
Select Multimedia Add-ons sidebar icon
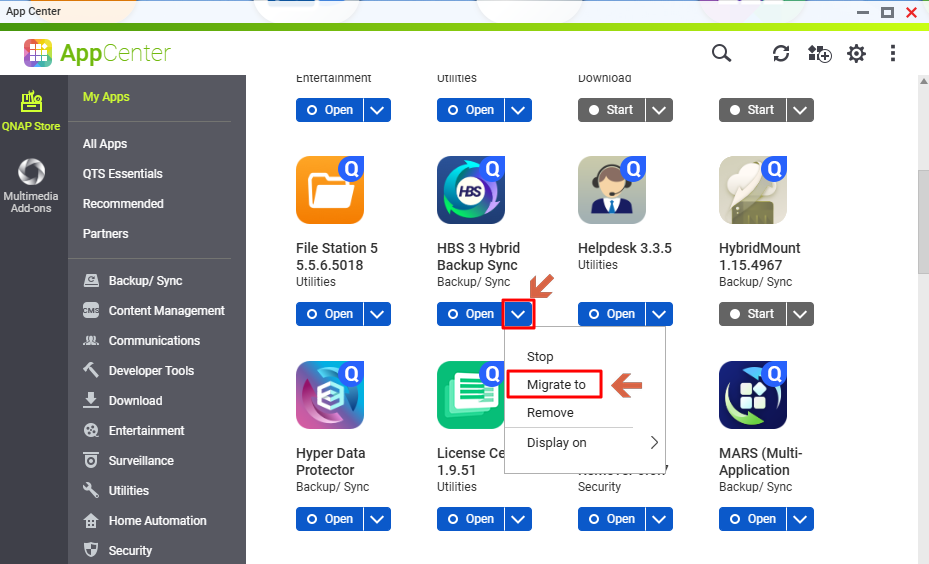31,186
